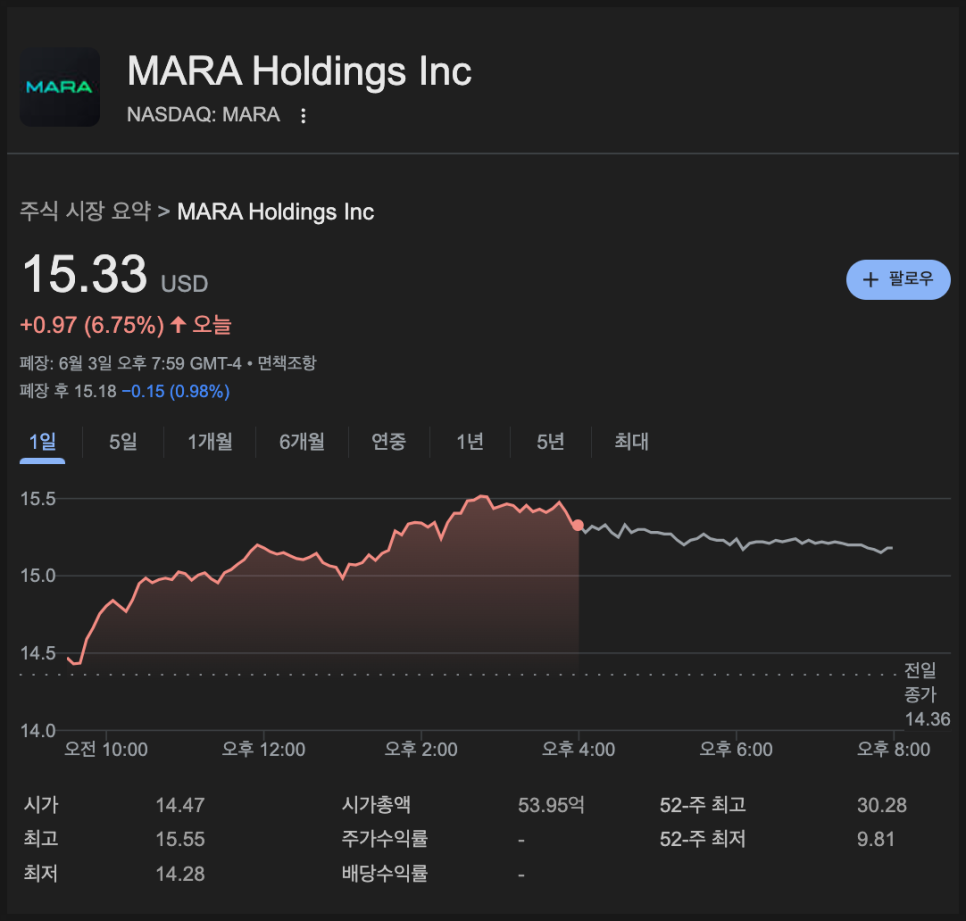Click the 배당수익률 label
This screenshot has width=966, height=921.
tap(384, 873)
